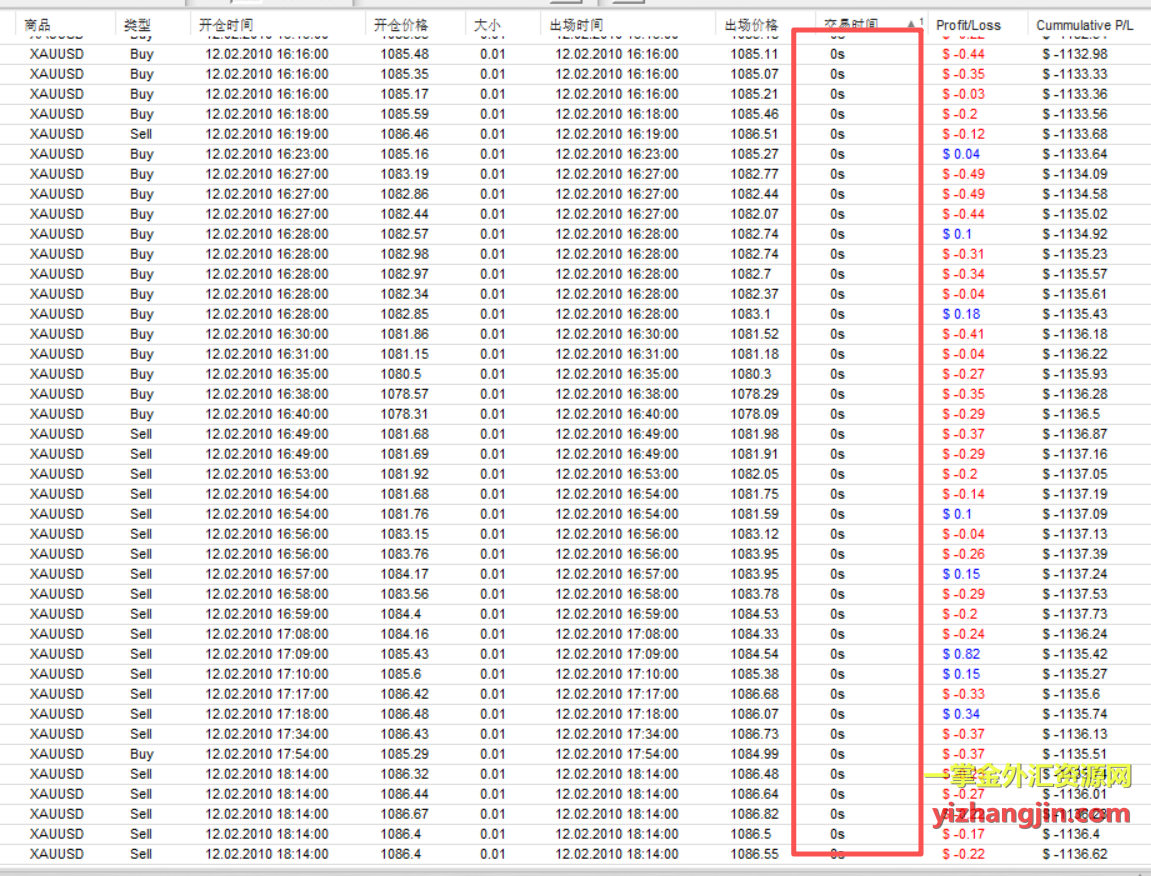
Task: Click the open time 12.02.2010 17:34:00 cell
Action: [x=266, y=734]
